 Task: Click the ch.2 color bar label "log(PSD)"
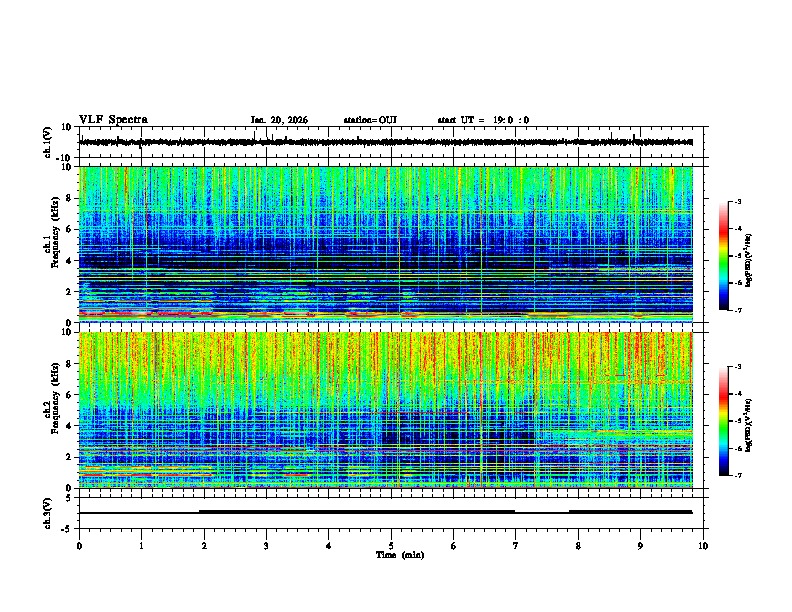pos(749,425)
